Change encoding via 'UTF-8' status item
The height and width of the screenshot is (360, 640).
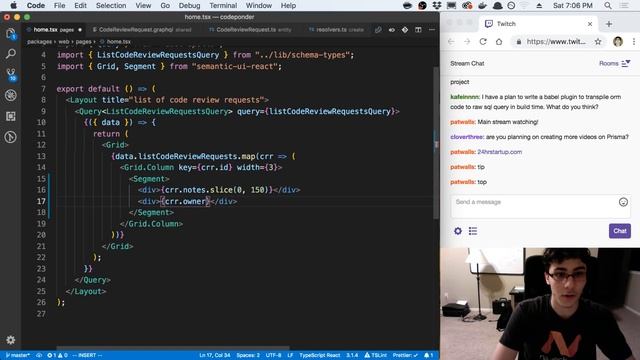(273, 356)
